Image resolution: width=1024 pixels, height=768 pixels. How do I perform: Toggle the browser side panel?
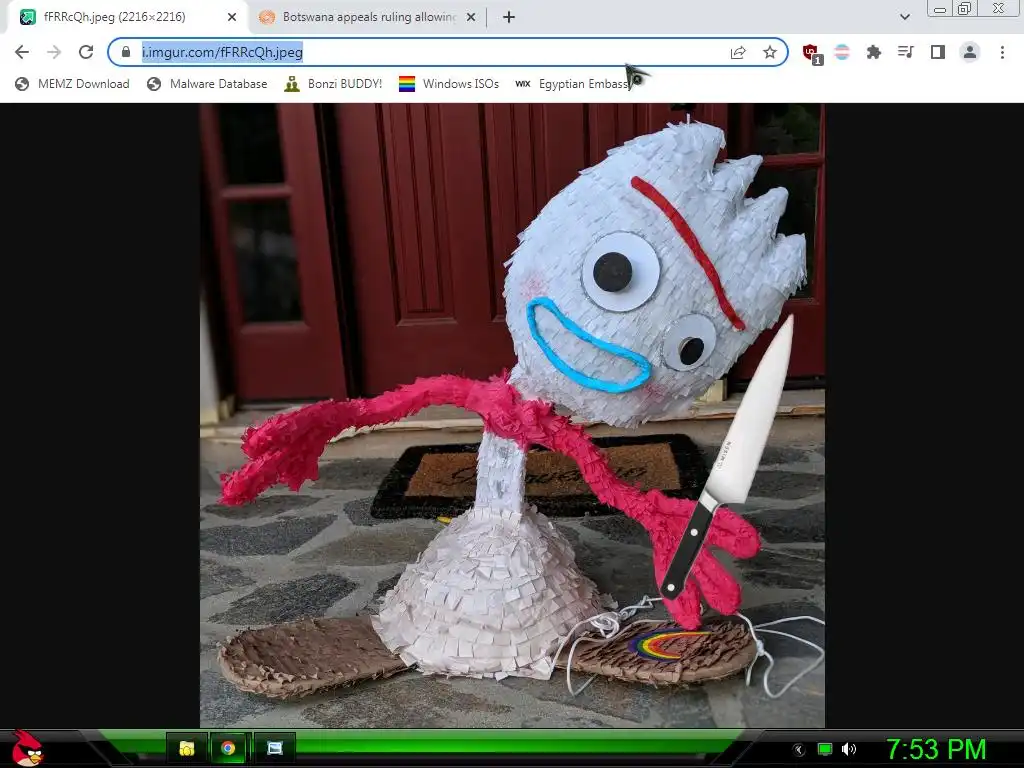pos(938,52)
